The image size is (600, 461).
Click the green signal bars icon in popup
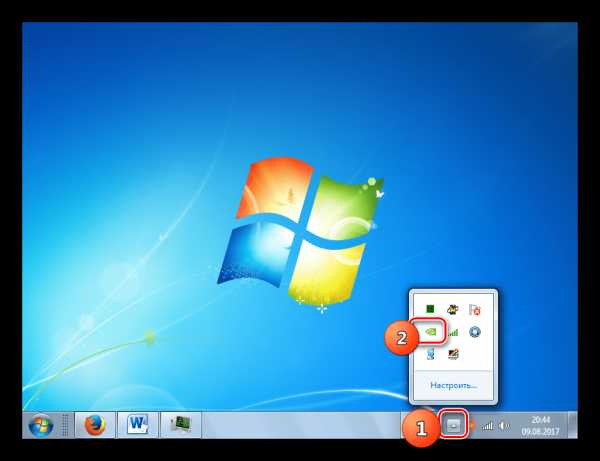click(x=453, y=332)
